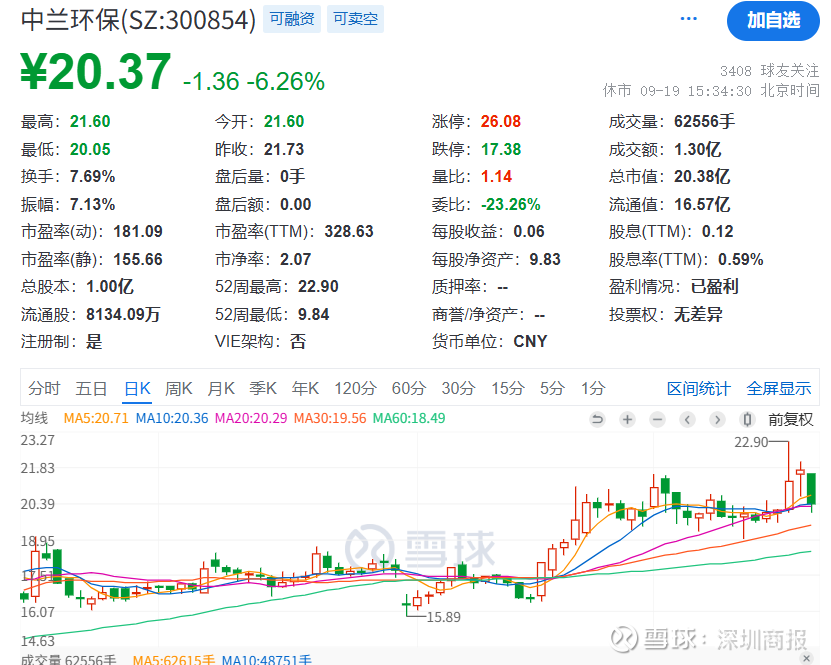The height and width of the screenshot is (665, 831).
Task: Open the three-dot more options menu
Action: (x=688, y=19)
